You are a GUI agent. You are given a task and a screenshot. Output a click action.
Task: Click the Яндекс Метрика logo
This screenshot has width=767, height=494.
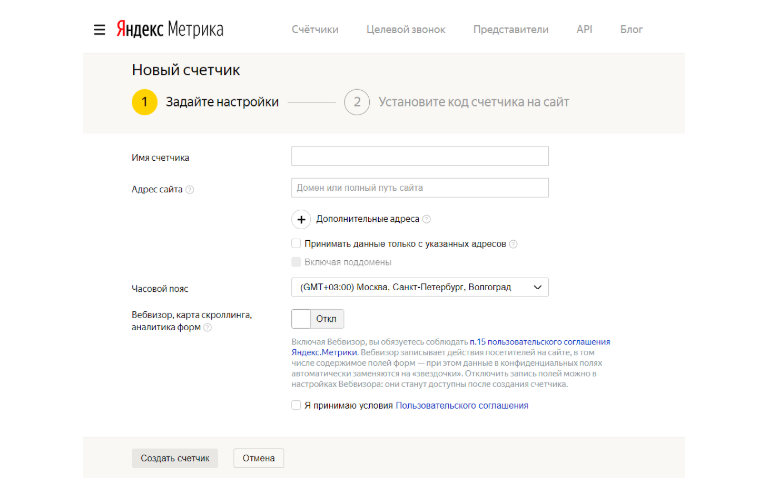click(169, 29)
